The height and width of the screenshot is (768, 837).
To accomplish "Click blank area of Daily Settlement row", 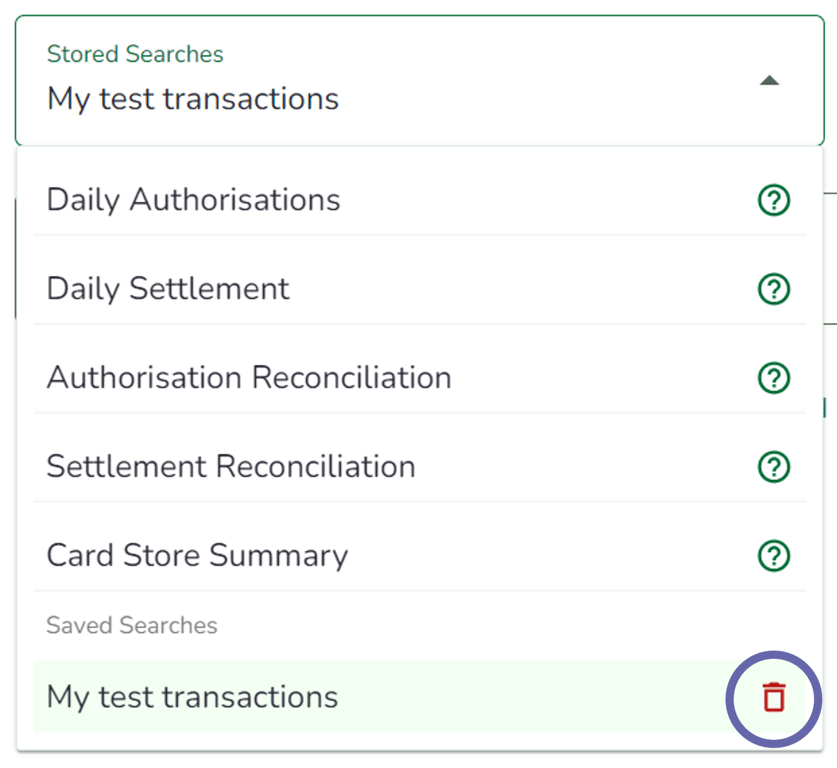I will [520, 289].
